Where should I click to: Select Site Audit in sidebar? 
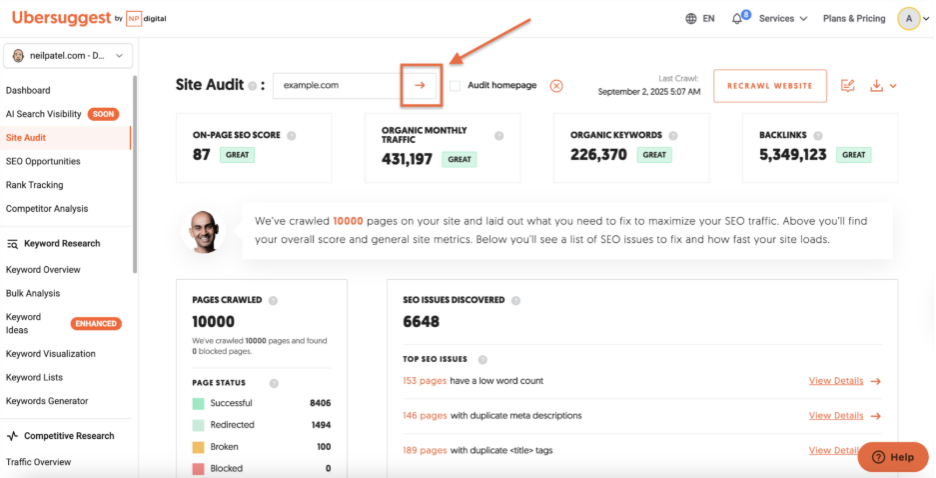tap(26, 138)
